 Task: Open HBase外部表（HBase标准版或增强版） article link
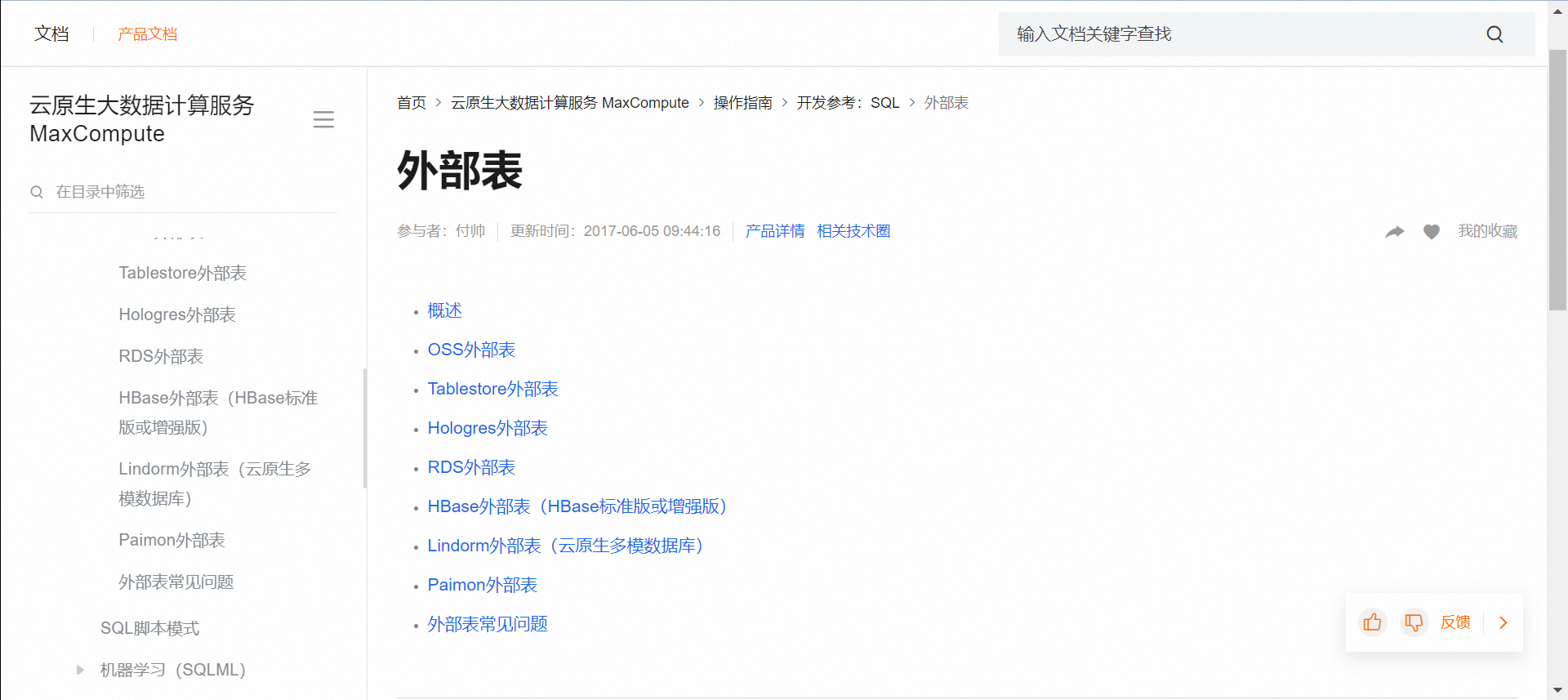(577, 506)
